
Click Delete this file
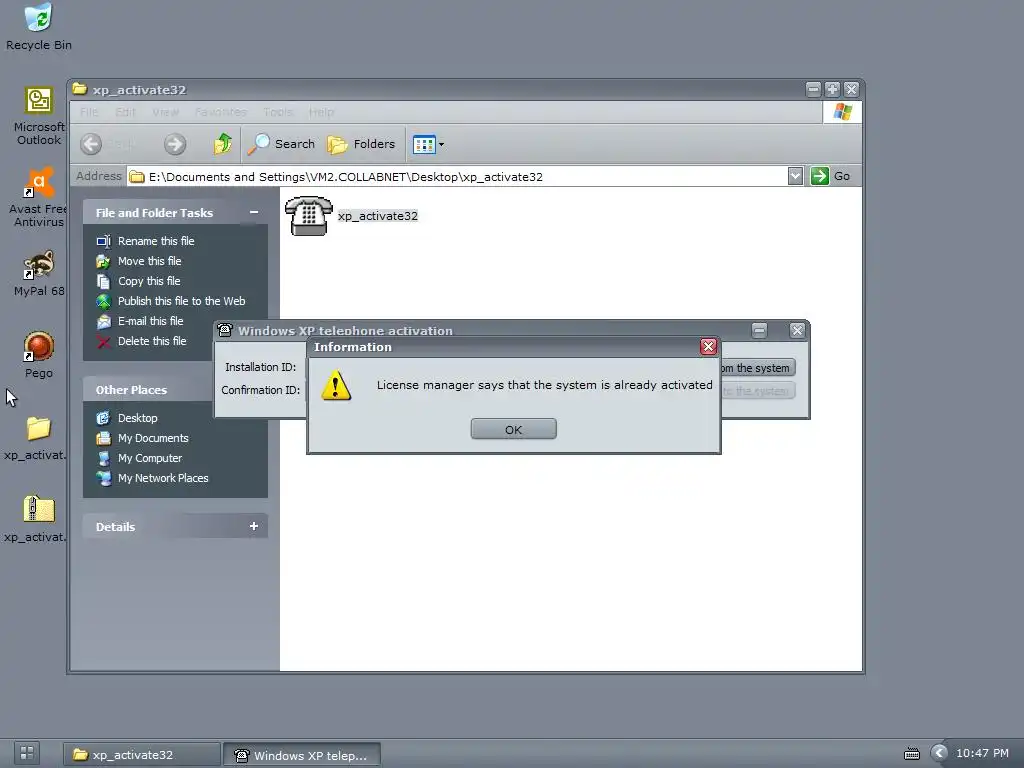(x=152, y=341)
